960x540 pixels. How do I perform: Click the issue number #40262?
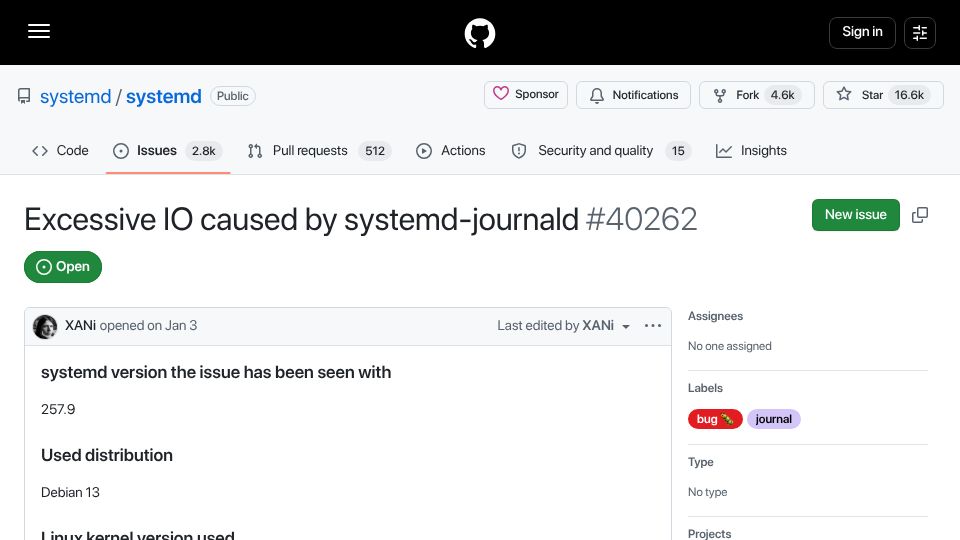tap(641, 219)
